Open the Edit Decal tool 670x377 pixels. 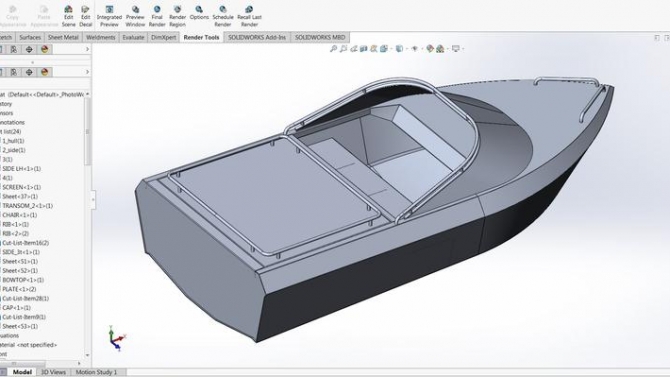(x=85, y=16)
